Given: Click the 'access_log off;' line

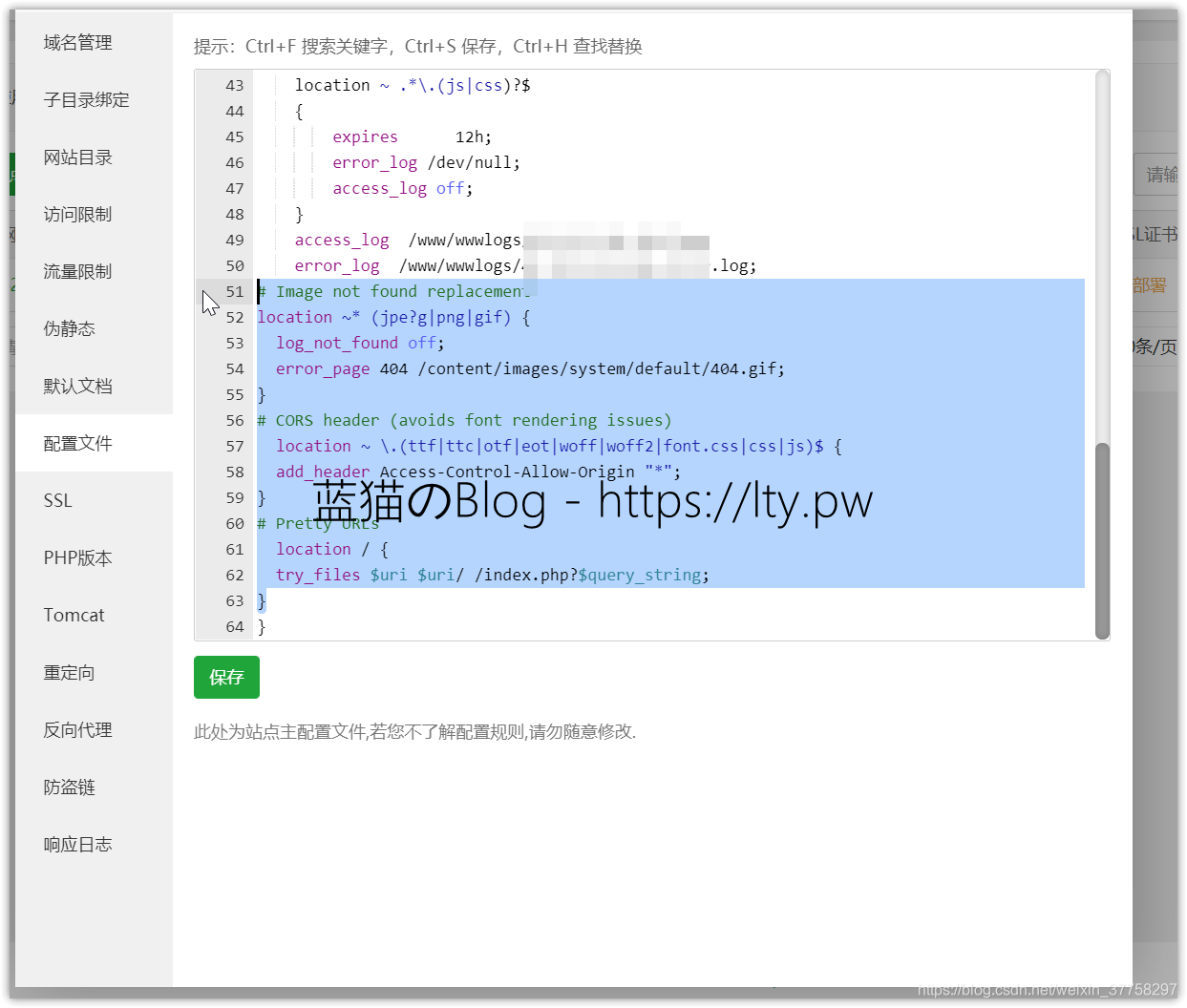Looking at the screenshot, I should tap(402, 188).
